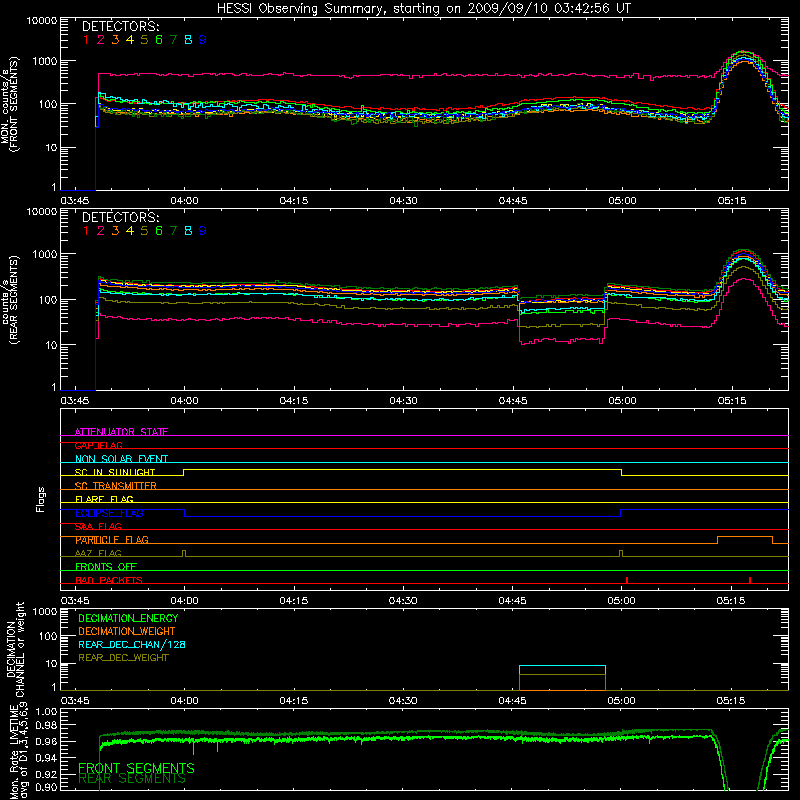
Task: Select the AAZ_FLAG label
Action: (98, 553)
